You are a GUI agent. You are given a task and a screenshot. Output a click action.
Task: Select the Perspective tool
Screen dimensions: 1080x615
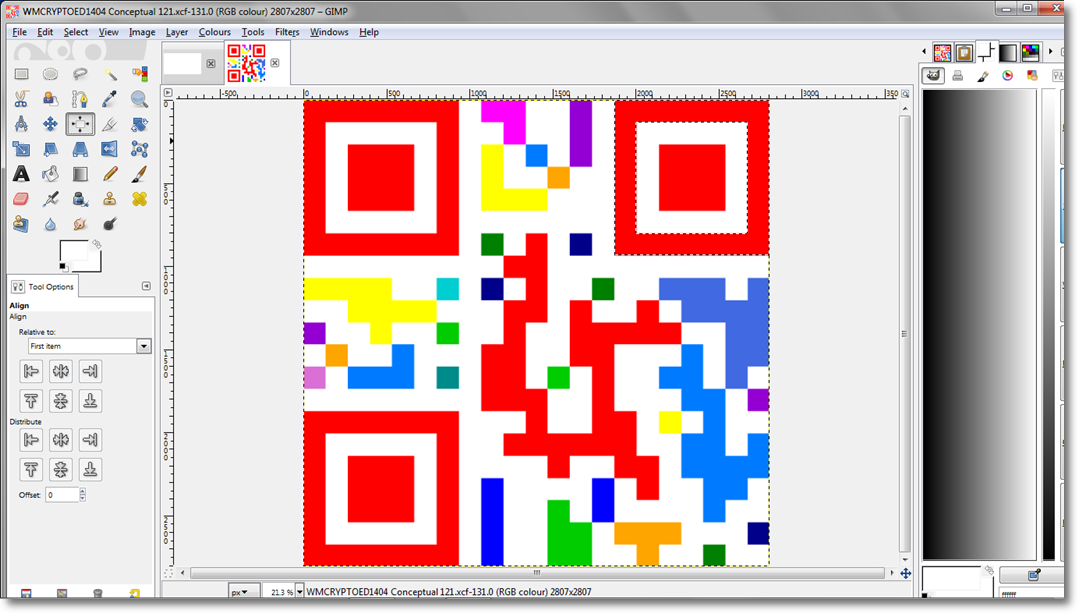coord(80,149)
